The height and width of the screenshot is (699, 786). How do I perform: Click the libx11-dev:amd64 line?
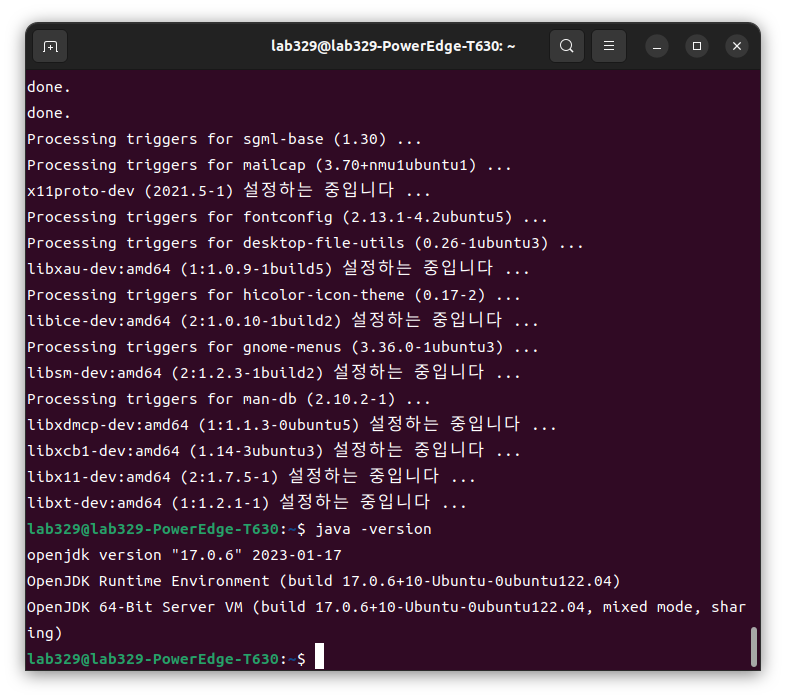[251, 477]
